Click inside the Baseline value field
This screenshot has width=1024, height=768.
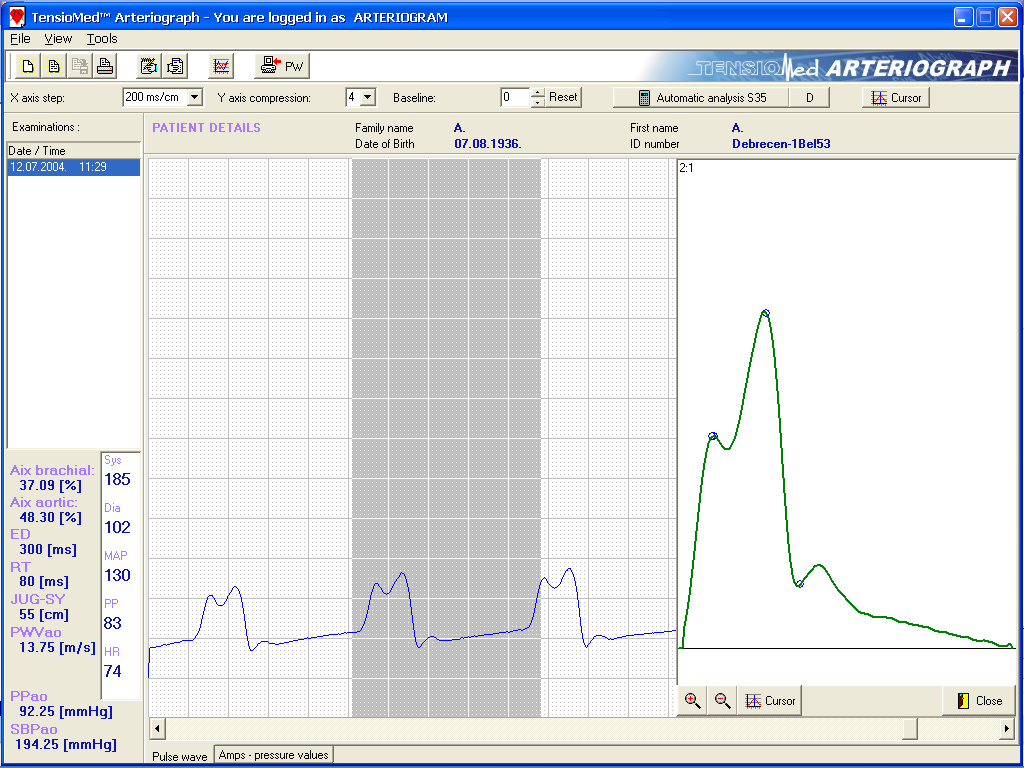[515, 97]
